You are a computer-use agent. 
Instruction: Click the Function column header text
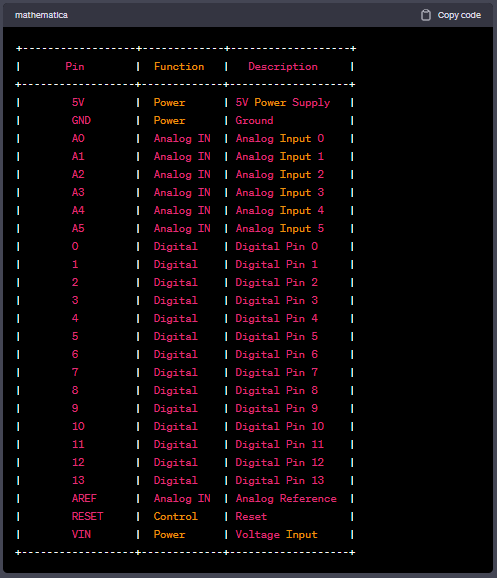point(179,66)
